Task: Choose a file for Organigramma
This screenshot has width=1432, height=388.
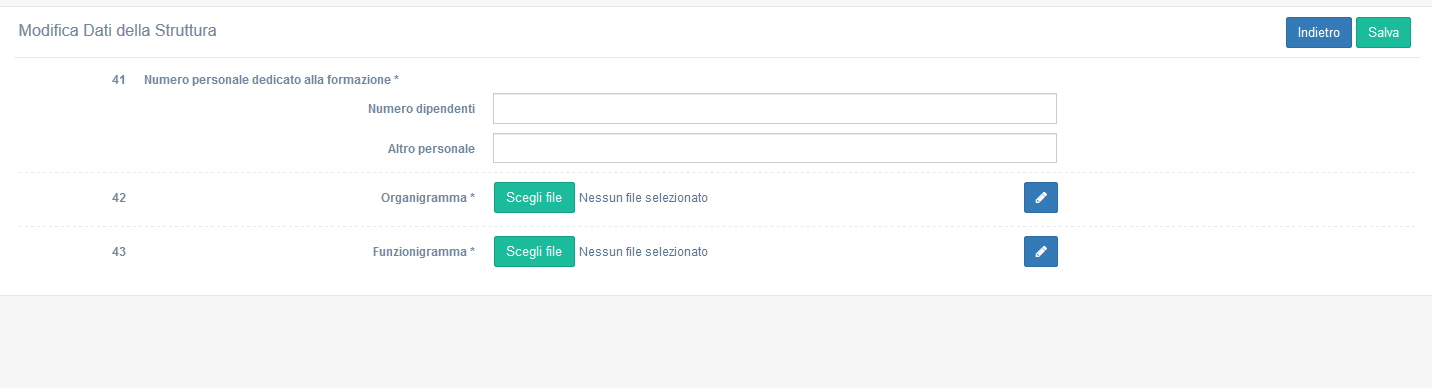Action: click(x=534, y=198)
